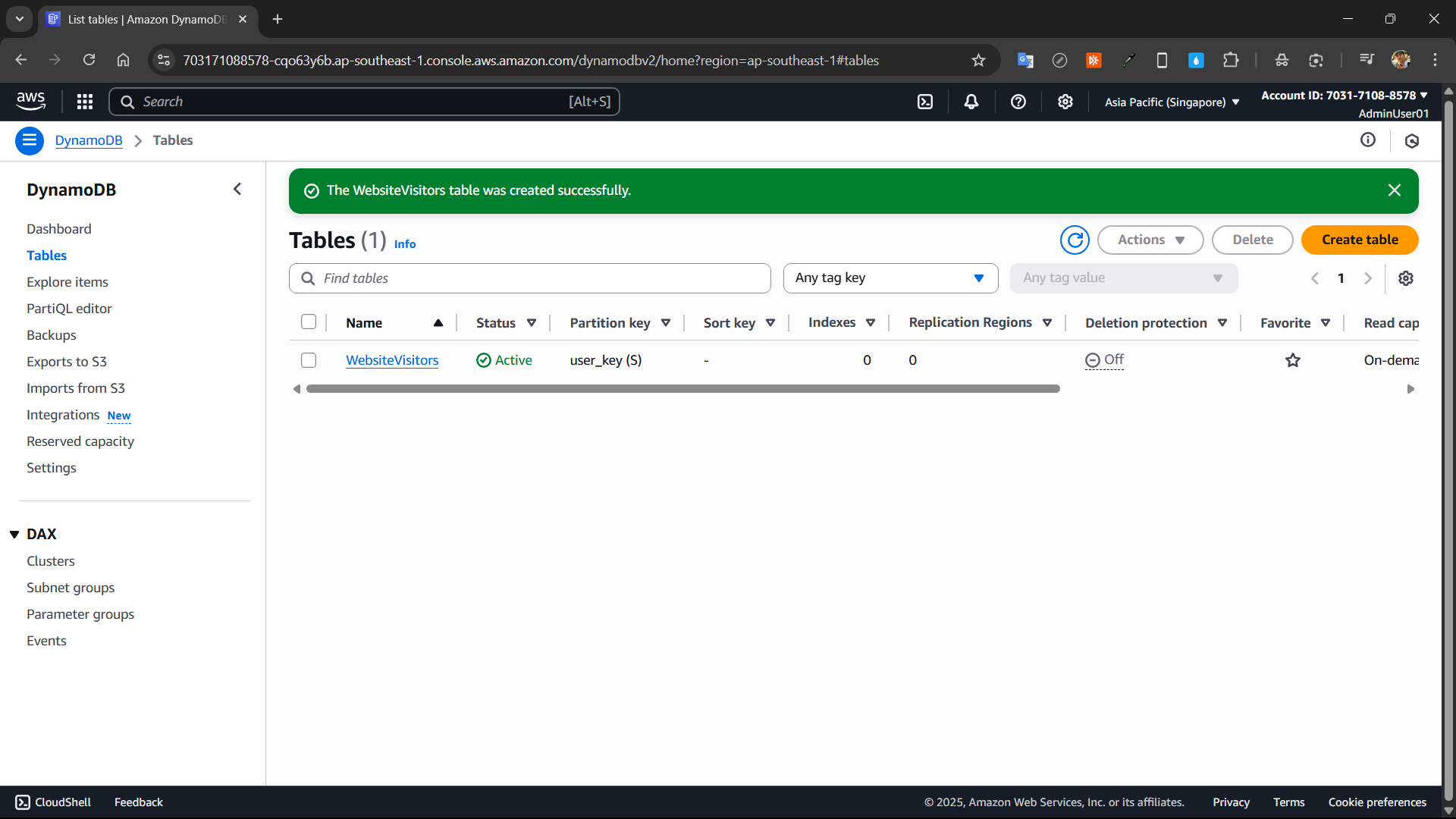Open the Account ID menu
The height and width of the screenshot is (819, 1456).
(x=1345, y=96)
